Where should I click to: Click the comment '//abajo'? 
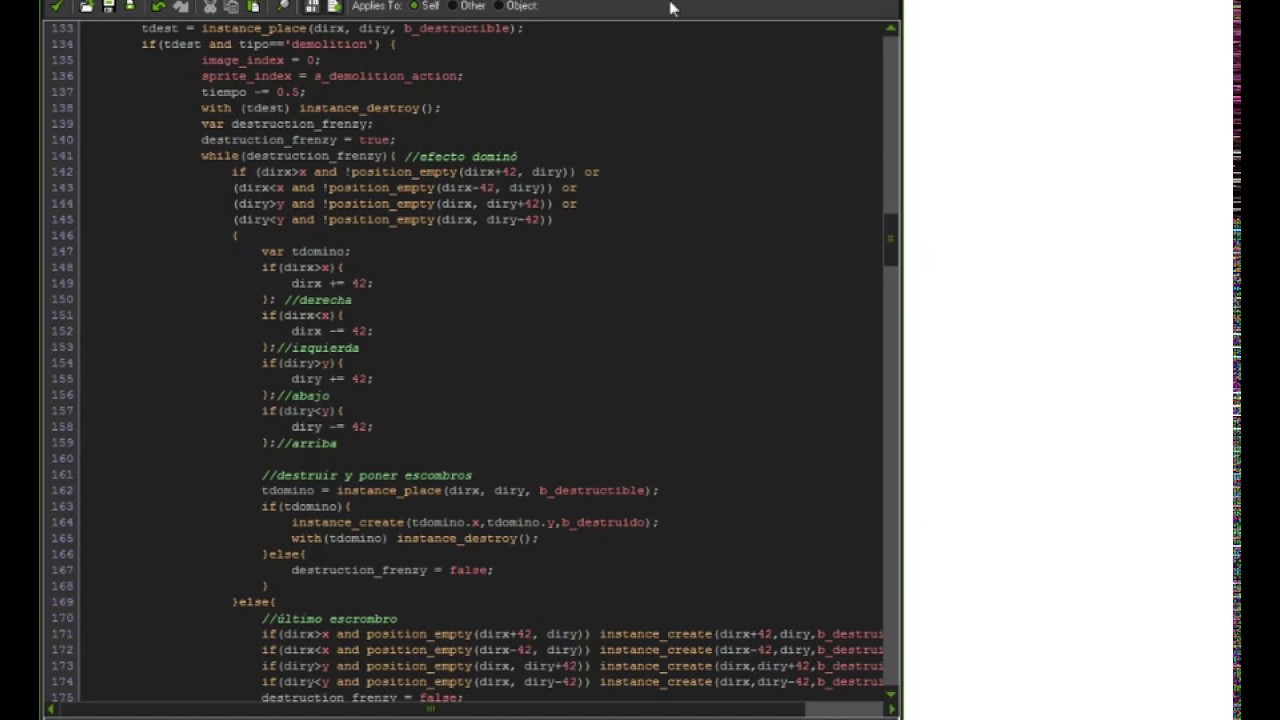tap(303, 396)
